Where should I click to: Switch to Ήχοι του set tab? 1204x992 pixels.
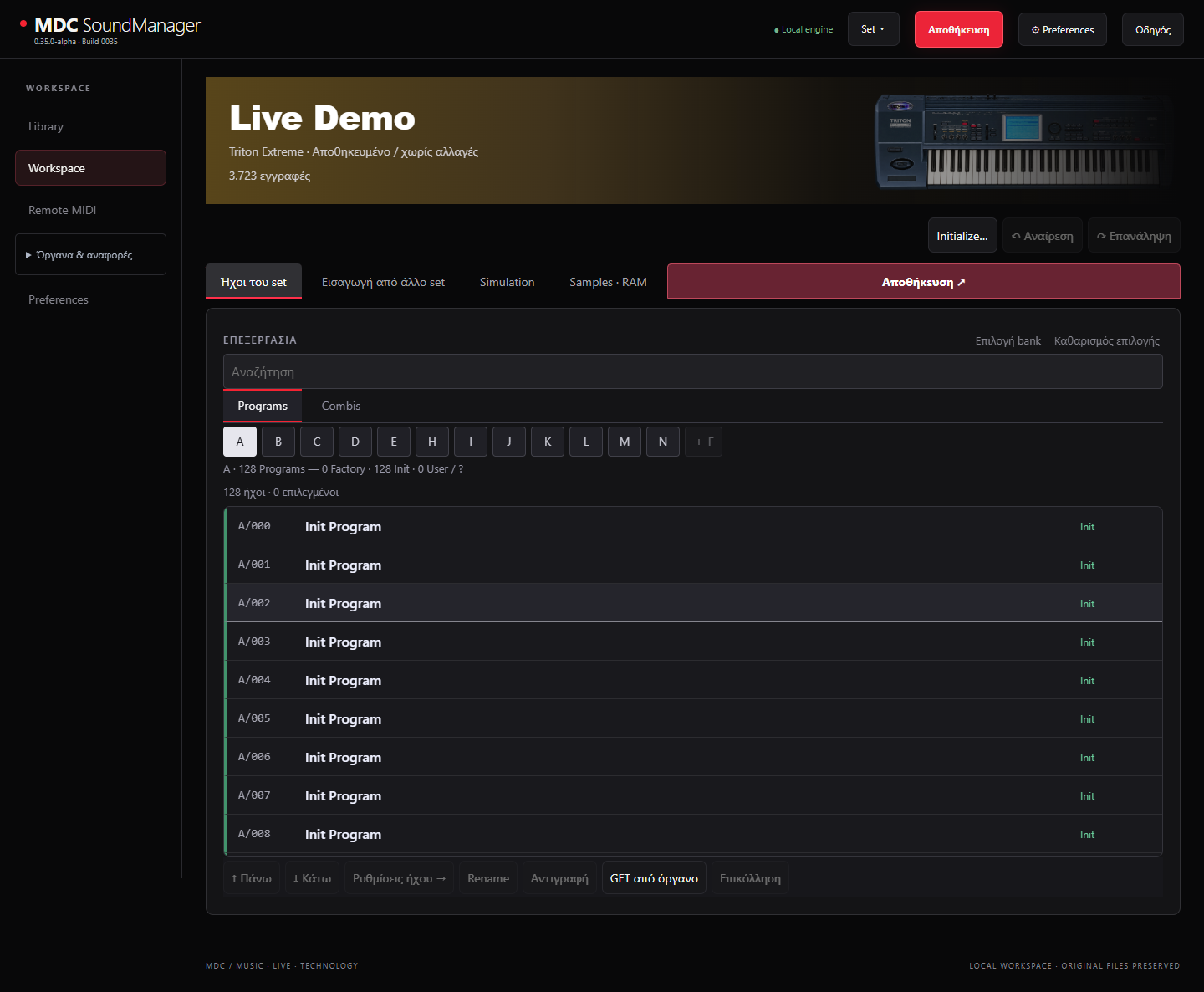(253, 282)
